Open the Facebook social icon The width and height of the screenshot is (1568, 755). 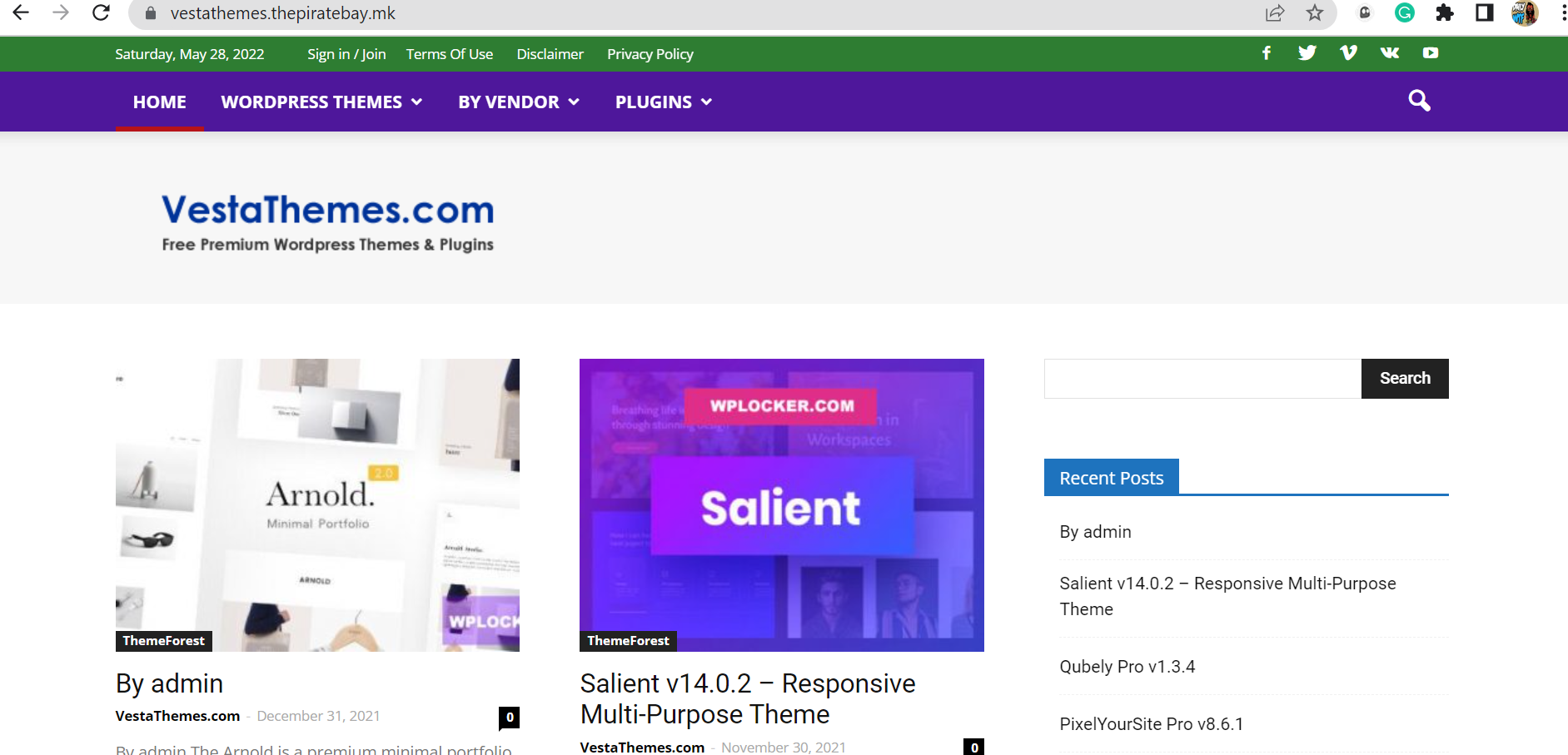click(x=1266, y=53)
